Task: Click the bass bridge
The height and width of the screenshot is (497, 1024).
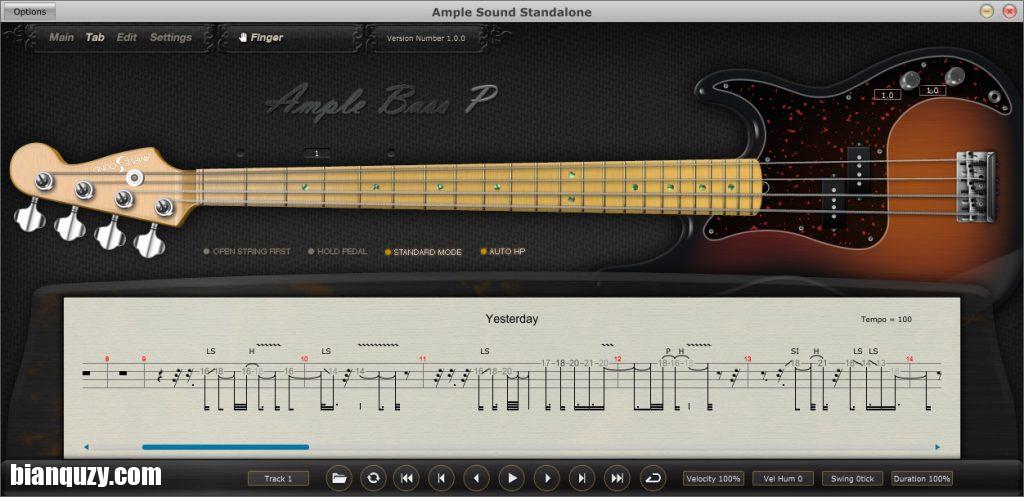Action: pyautogui.click(x=976, y=186)
